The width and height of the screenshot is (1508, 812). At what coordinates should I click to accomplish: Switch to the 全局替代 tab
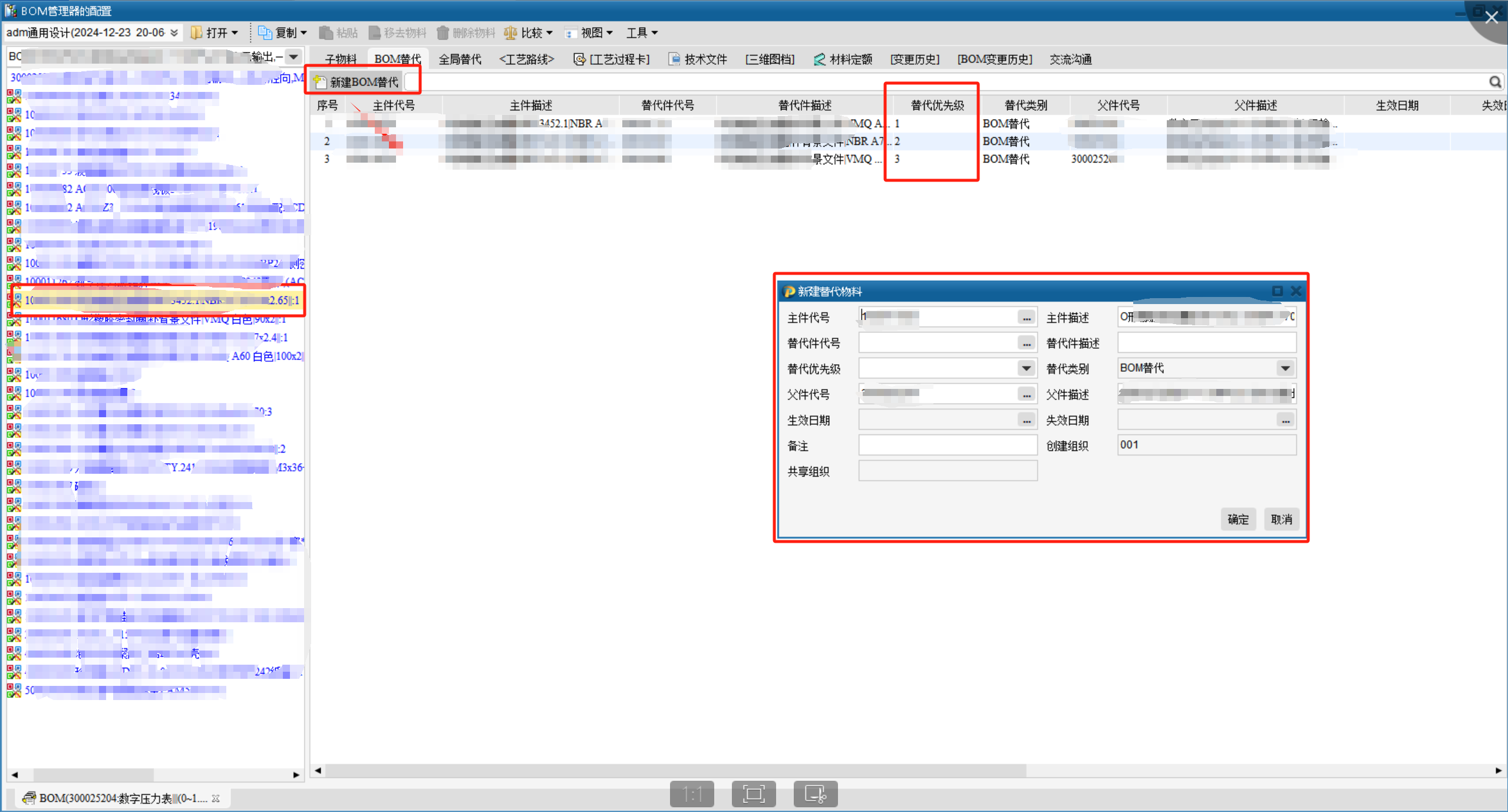click(x=460, y=60)
